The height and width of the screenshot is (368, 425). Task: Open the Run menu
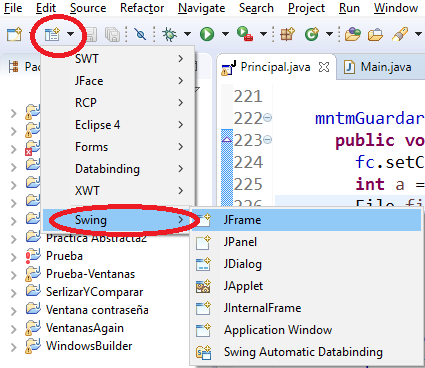click(x=349, y=8)
